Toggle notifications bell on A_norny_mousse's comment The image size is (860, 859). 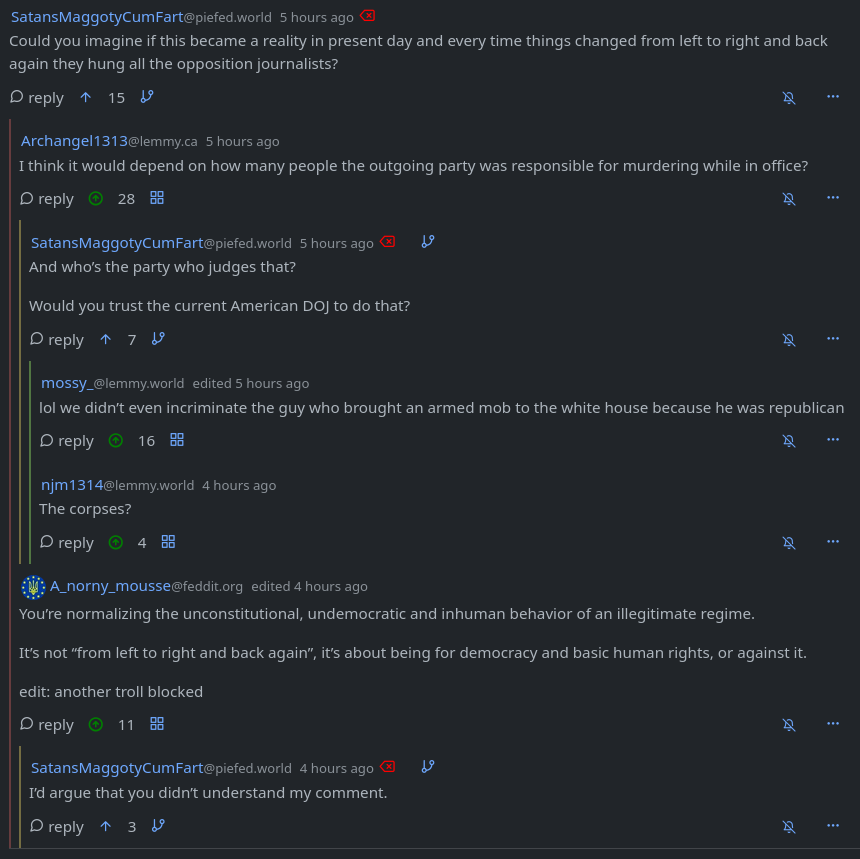[x=789, y=724]
